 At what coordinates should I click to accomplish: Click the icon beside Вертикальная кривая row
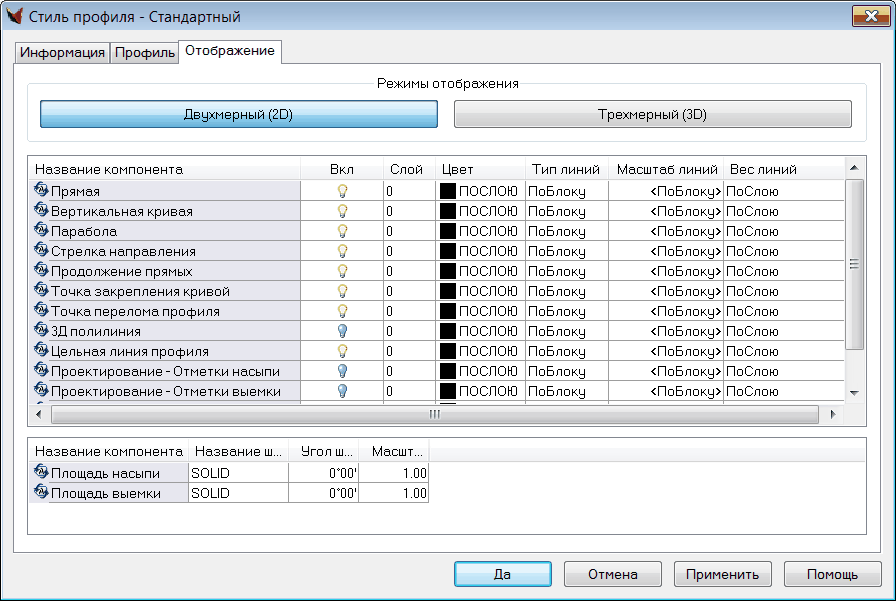(41, 211)
